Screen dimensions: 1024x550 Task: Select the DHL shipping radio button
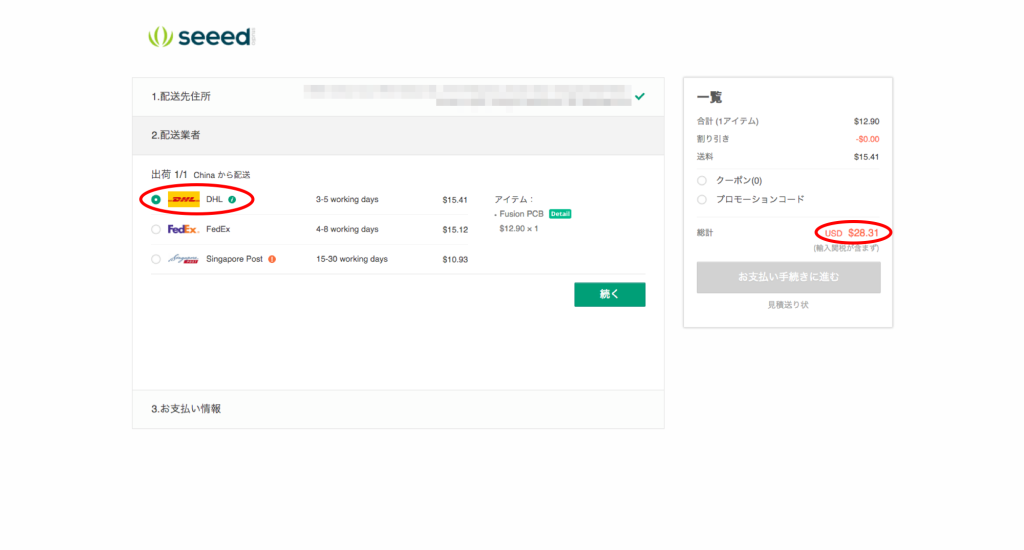click(x=156, y=199)
